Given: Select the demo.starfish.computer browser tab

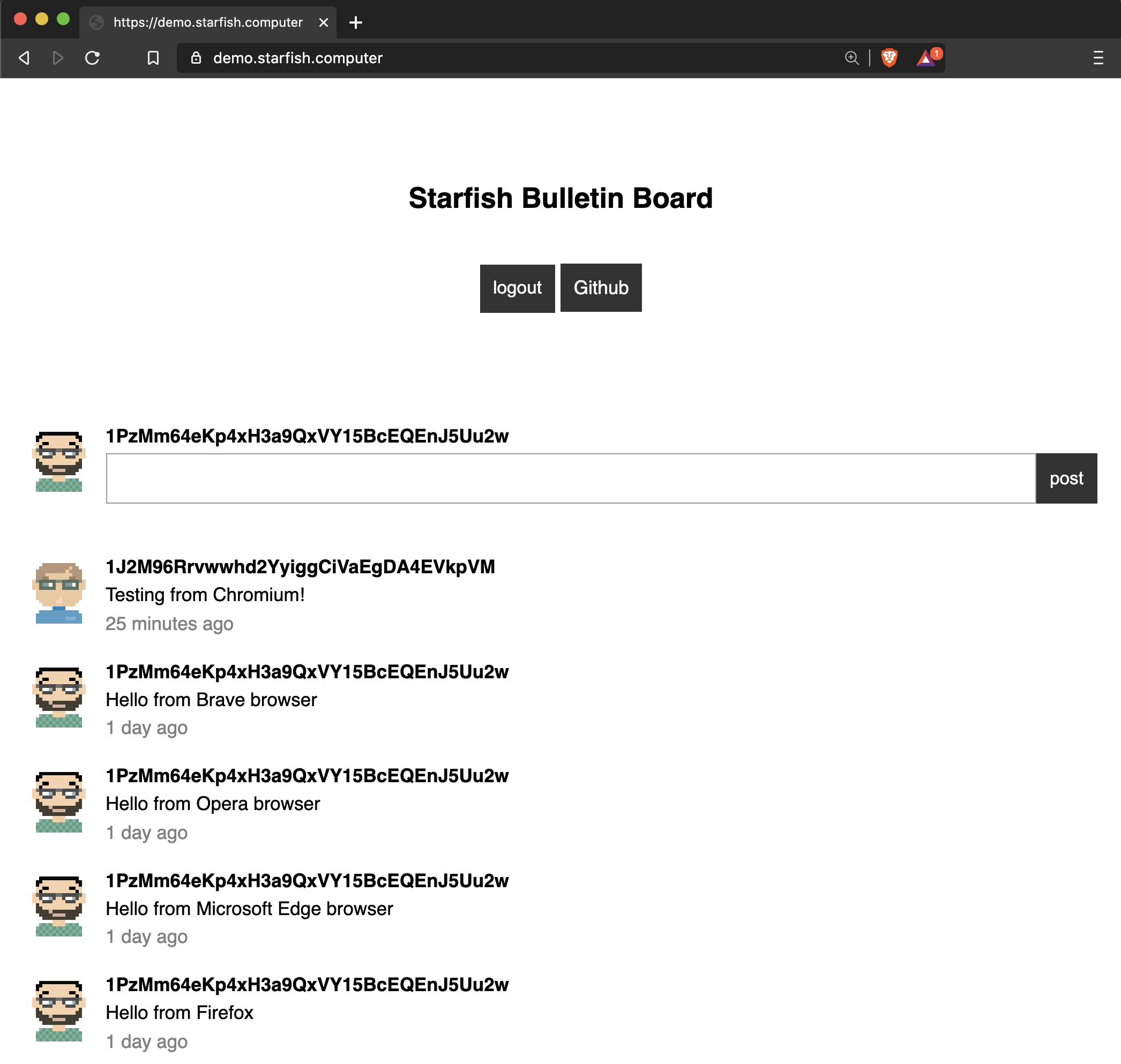Looking at the screenshot, I should (x=207, y=23).
